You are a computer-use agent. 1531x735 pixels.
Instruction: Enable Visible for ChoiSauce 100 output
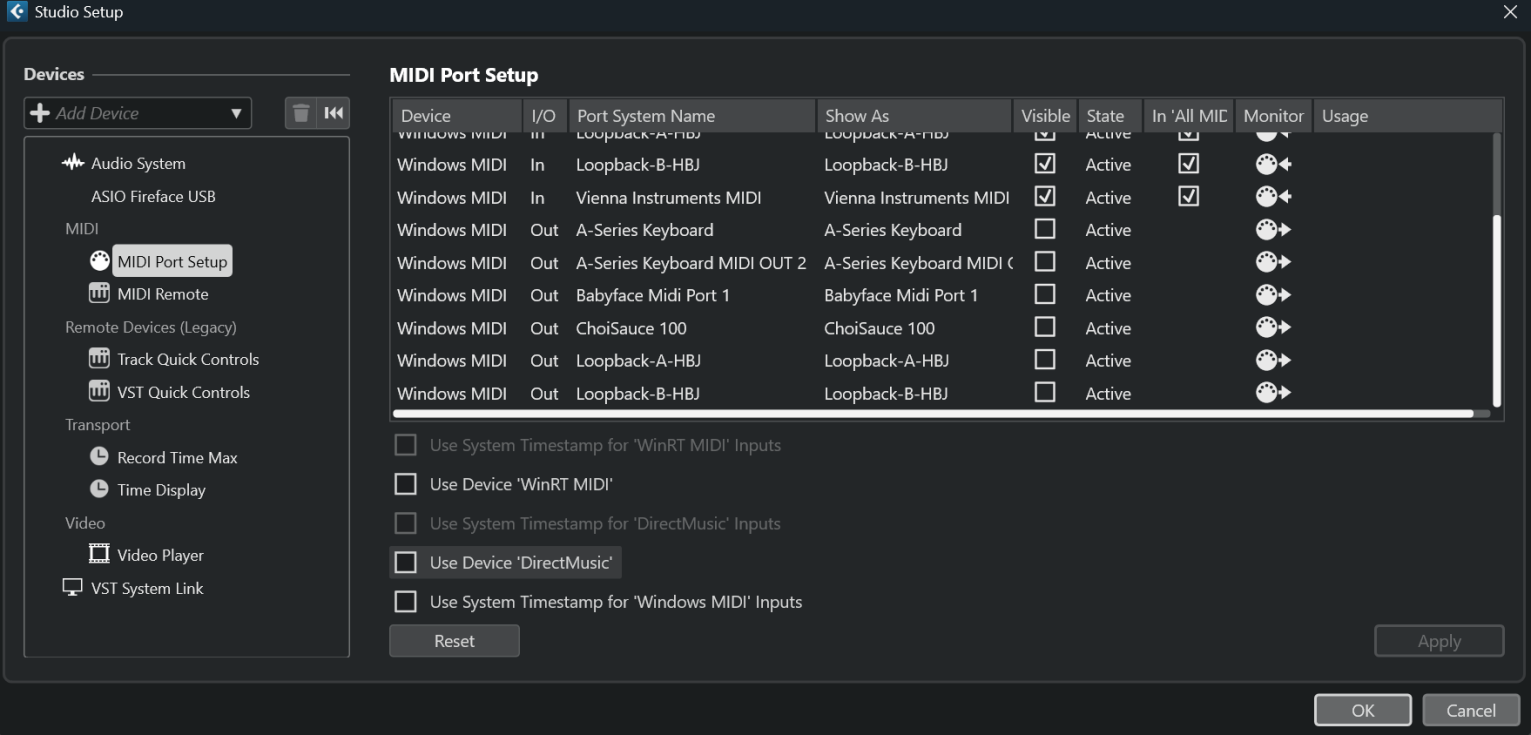coord(1045,327)
